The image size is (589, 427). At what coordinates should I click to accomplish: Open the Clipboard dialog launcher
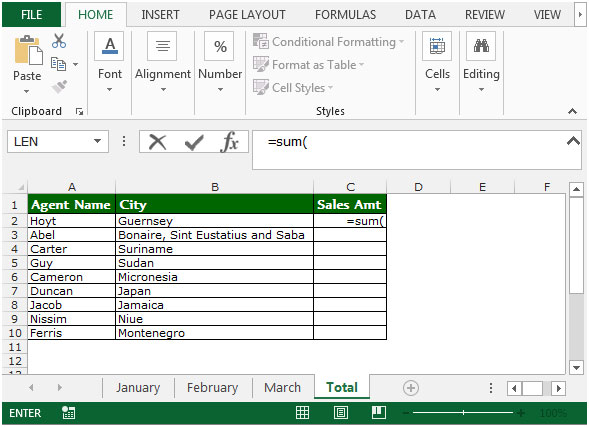[79, 111]
